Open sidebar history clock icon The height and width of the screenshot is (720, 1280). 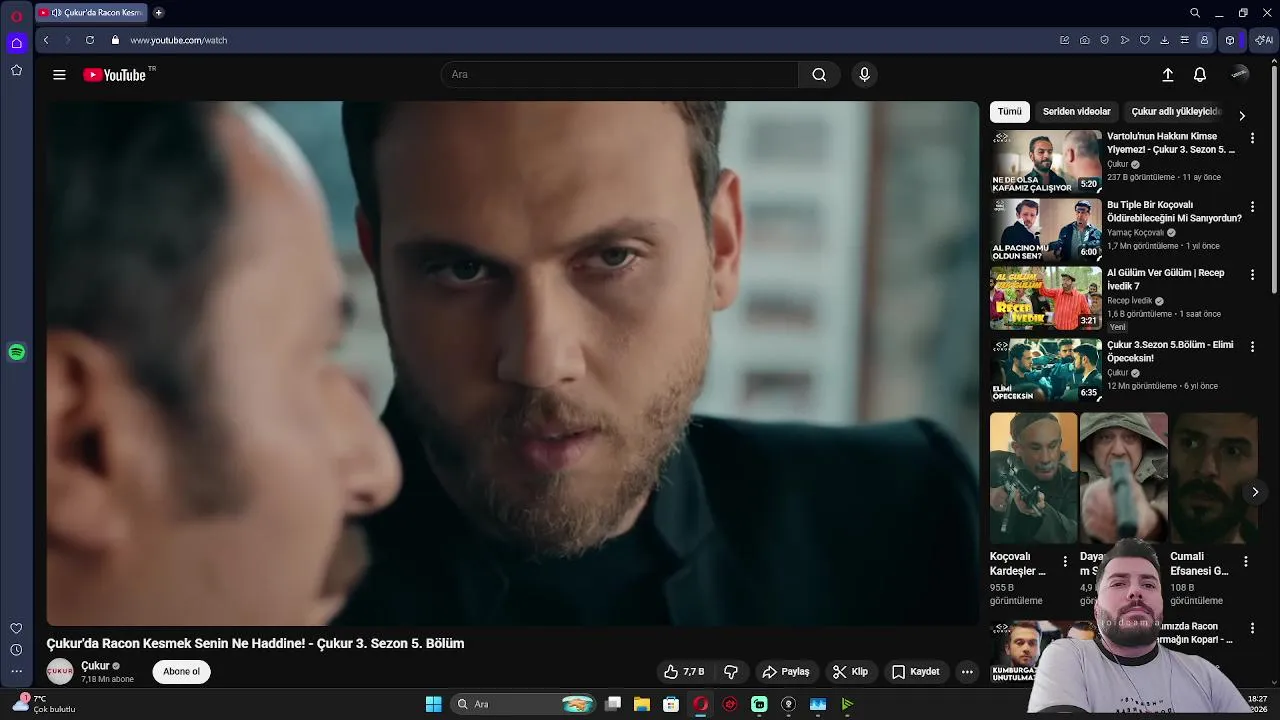point(16,650)
